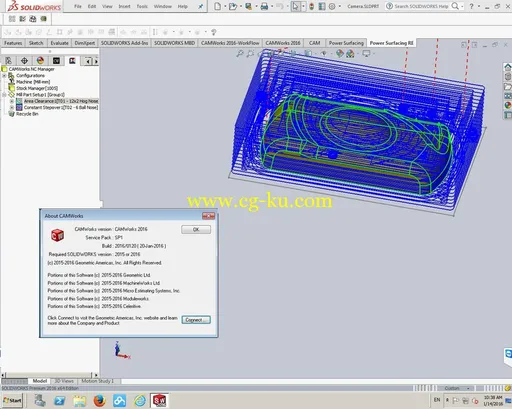
Task: Open SOLIDWORKS Resources home task pane
Action: (x=508, y=67)
